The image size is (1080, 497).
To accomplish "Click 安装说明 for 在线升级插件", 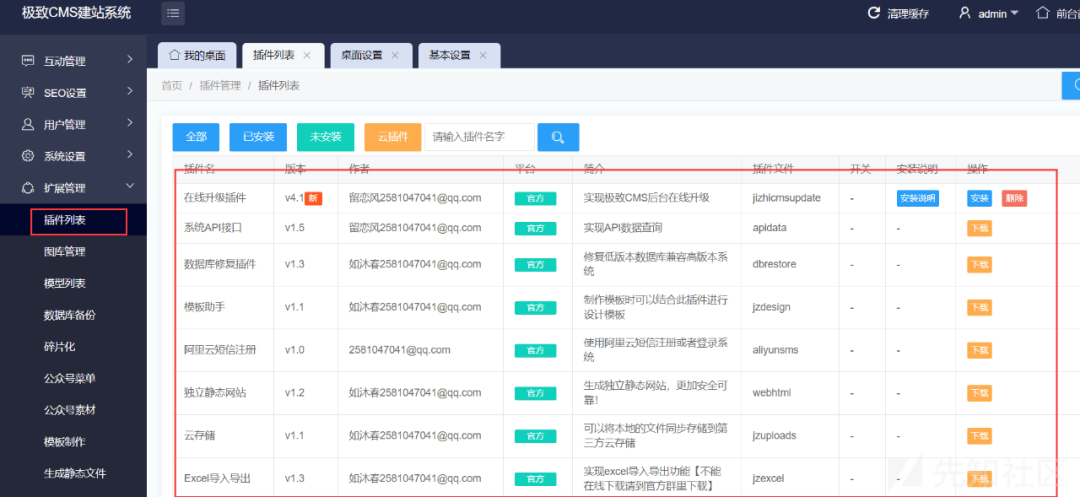I will (917, 198).
